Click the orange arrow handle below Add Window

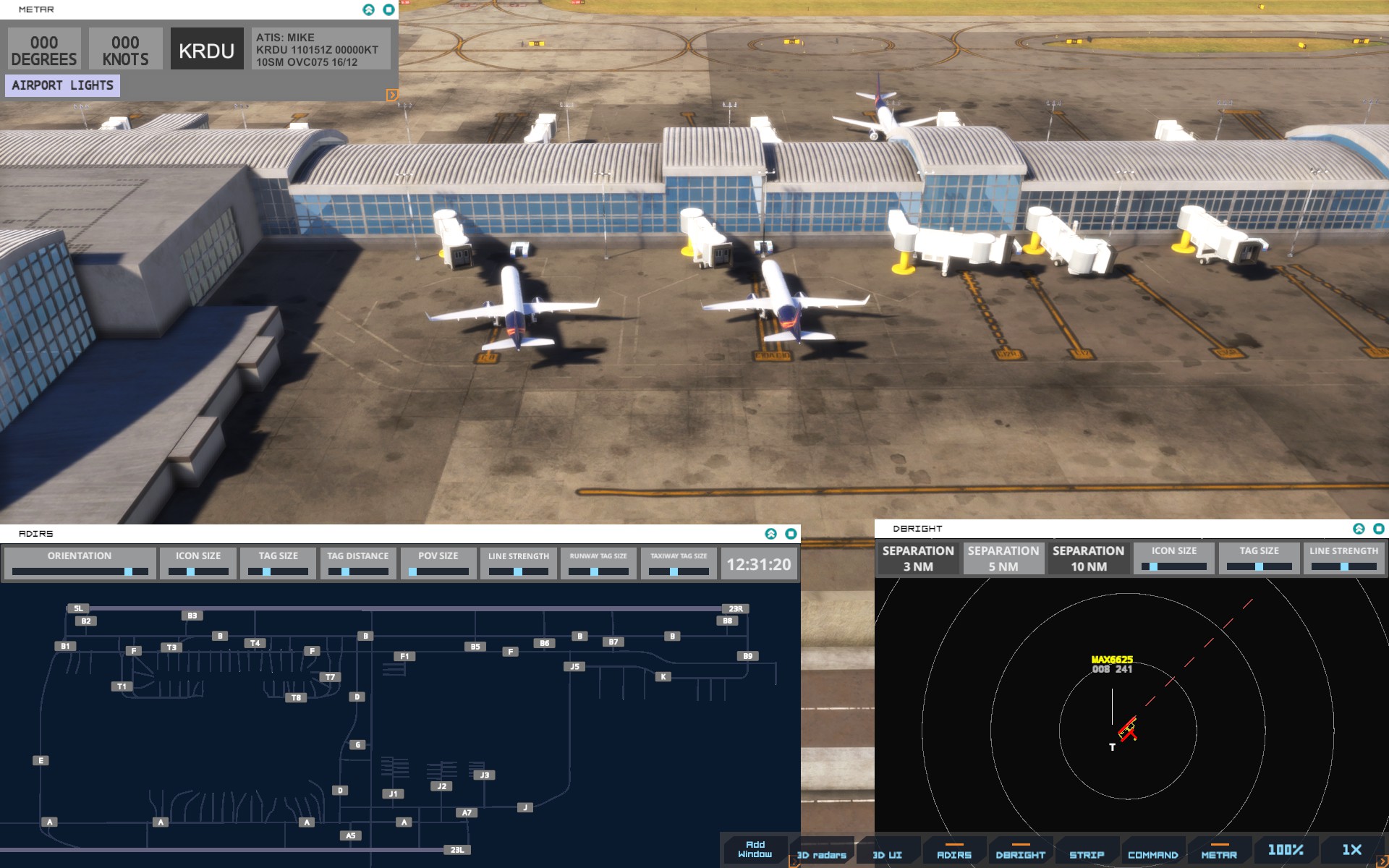tap(794, 861)
